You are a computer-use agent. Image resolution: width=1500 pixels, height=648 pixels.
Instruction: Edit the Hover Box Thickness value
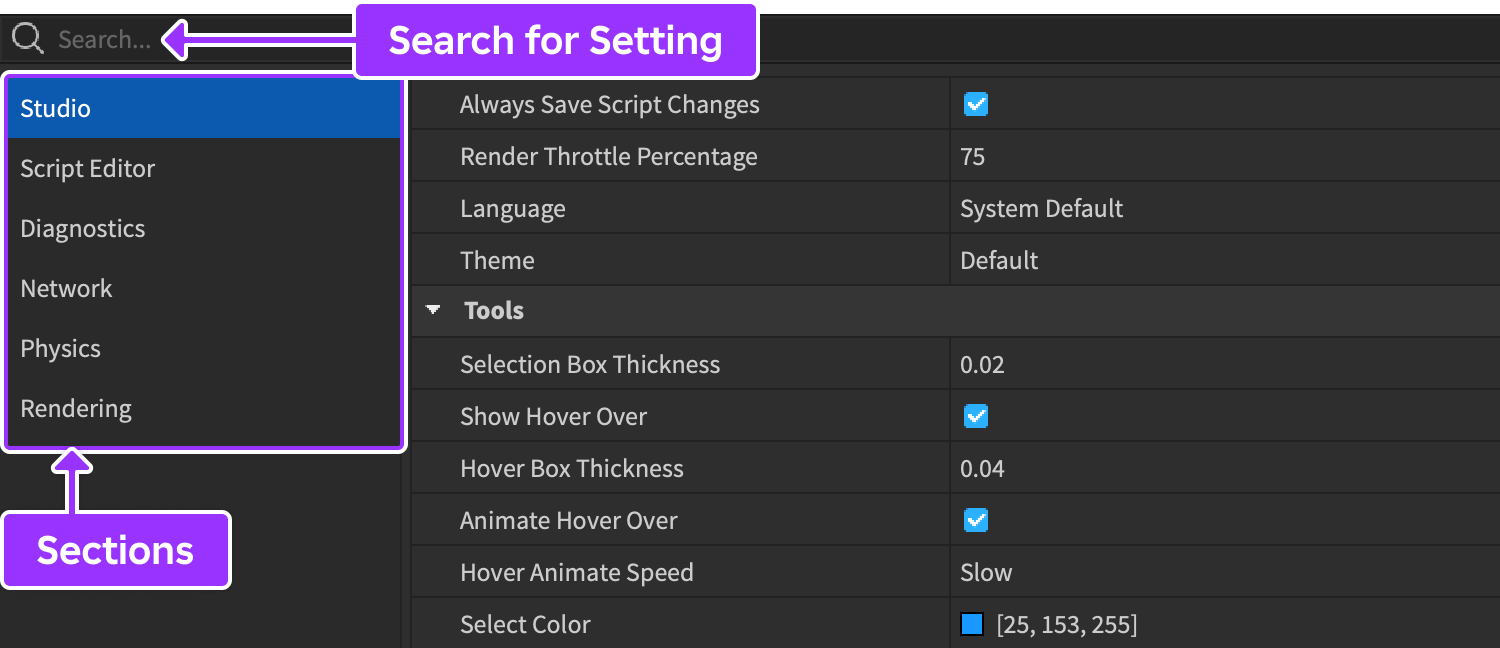pyautogui.click(x=982, y=468)
